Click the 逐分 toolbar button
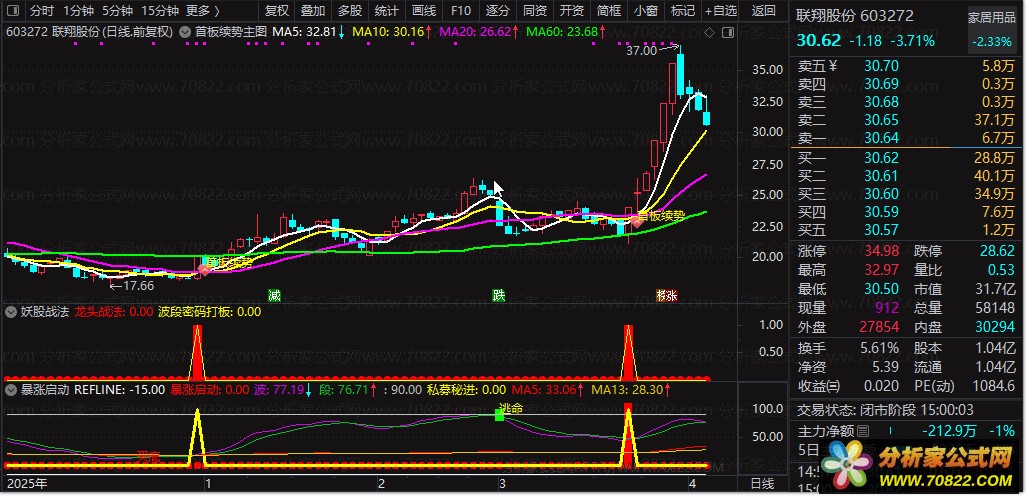The image size is (1029, 497). [x=497, y=11]
